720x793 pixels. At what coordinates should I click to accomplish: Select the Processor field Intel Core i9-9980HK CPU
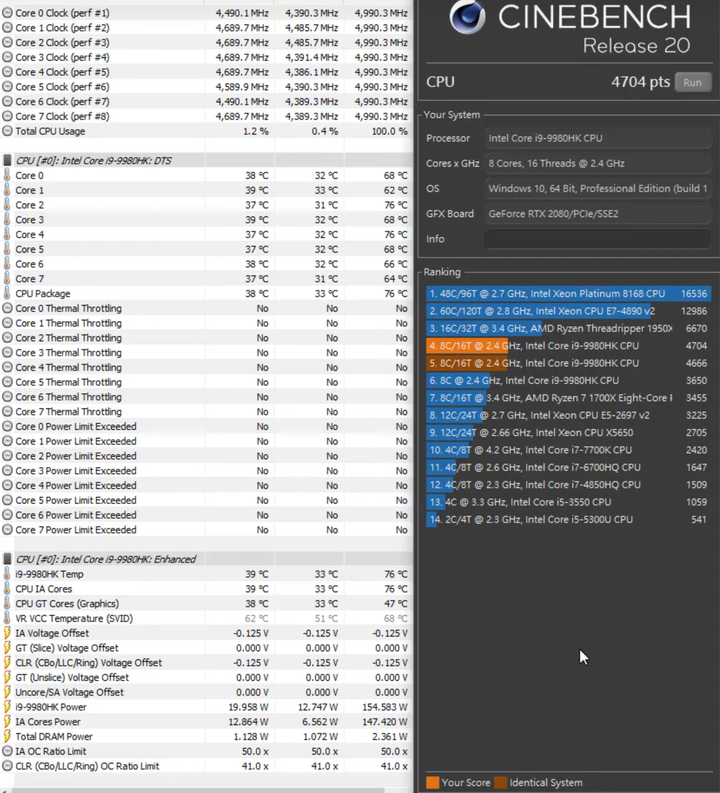(x=597, y=138)
